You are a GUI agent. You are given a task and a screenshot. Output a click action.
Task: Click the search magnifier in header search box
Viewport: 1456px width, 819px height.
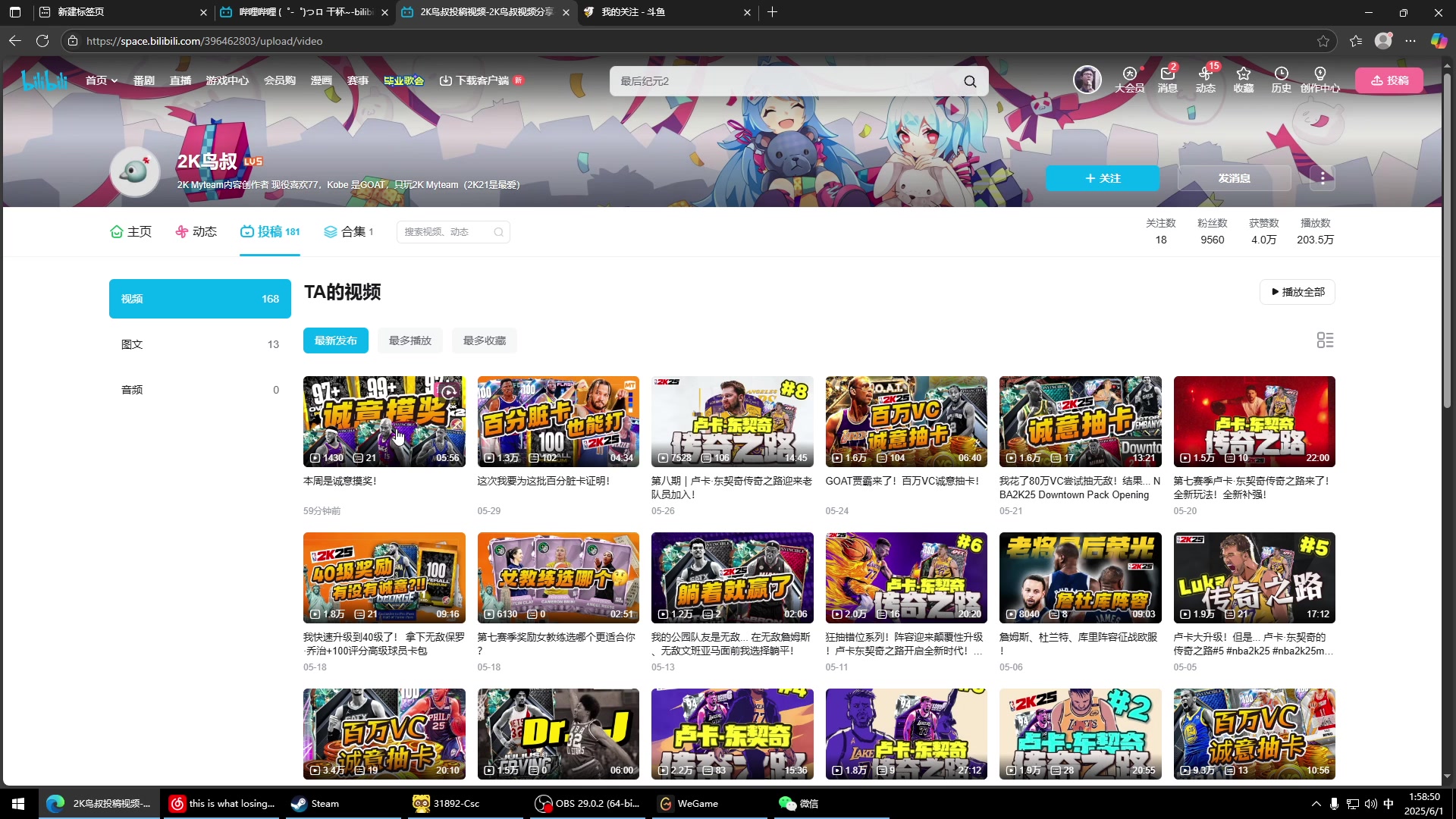tap(970, 81)
